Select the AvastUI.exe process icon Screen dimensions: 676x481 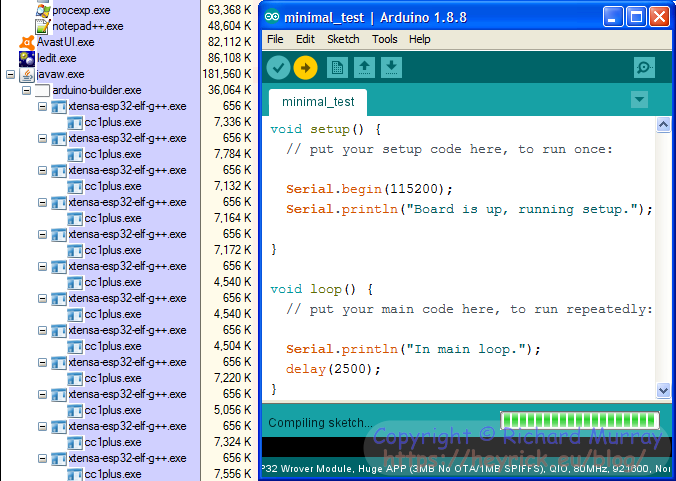click(x=27, y=42)
